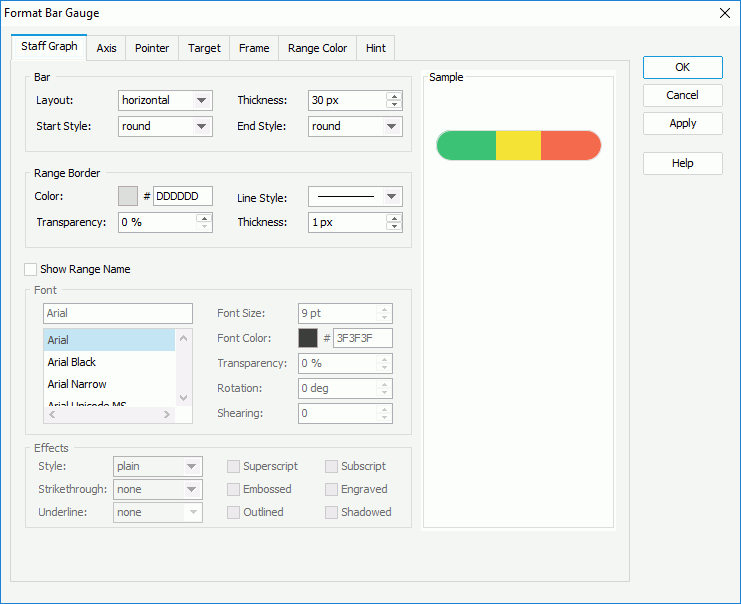Decrease the Range Border Transparency value

pyautogui.click(x=204, y=227)
